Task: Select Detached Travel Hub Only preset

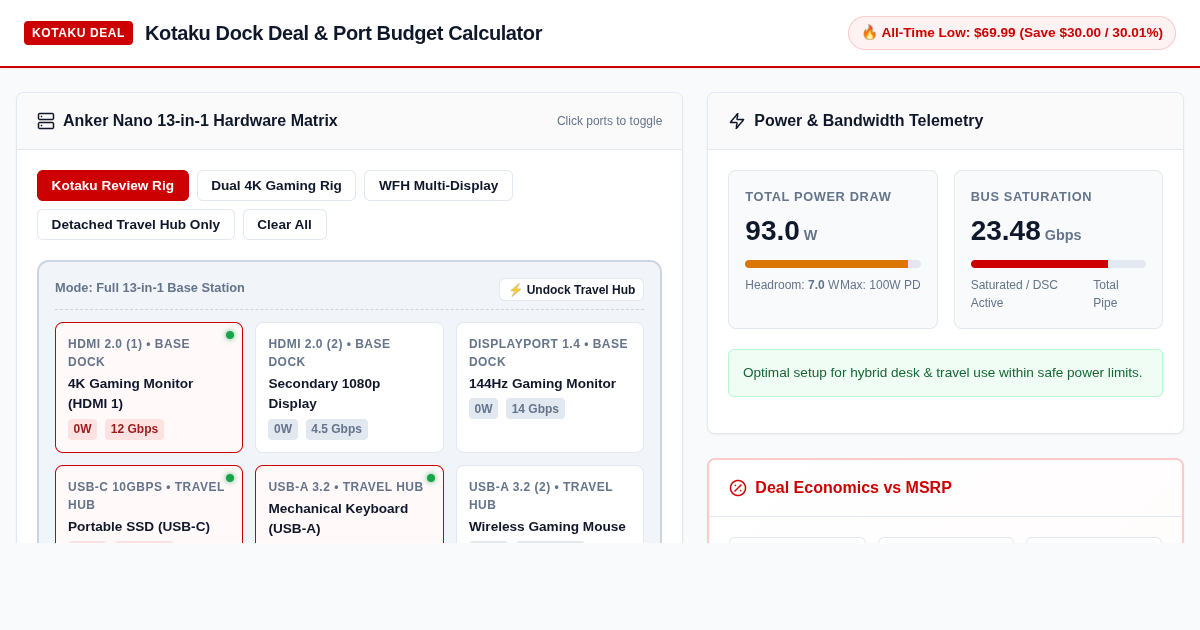Action: click(x=136, y=224)
